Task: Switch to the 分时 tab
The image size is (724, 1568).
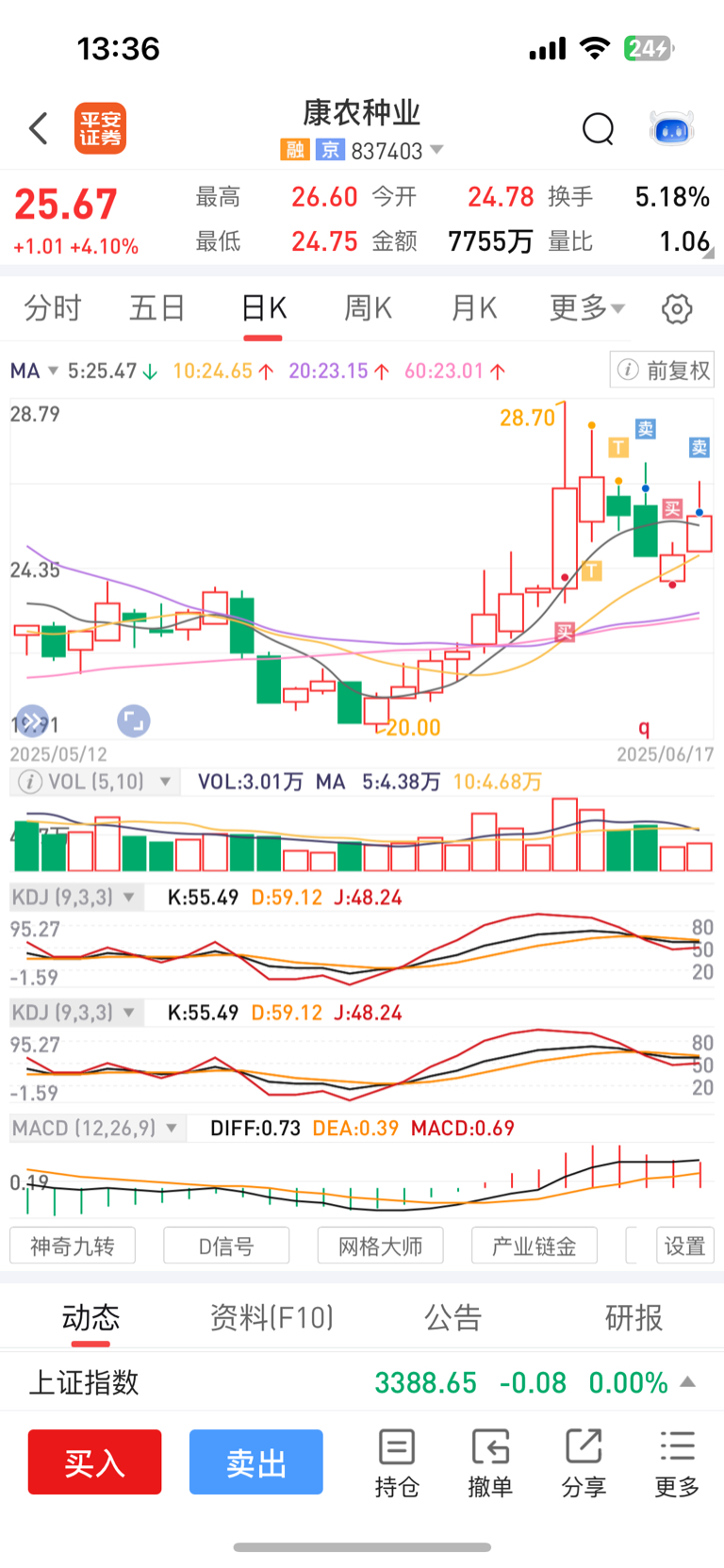Action: pos(52,308)
